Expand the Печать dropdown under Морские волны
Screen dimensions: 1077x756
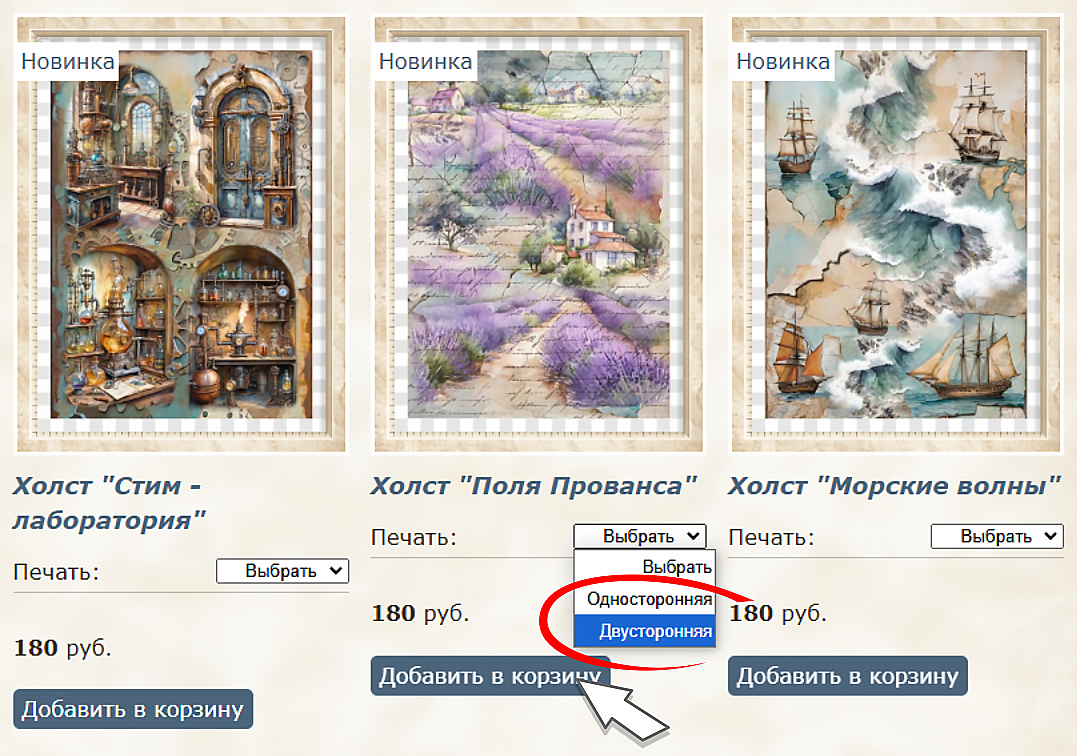(x=997, y=536)
